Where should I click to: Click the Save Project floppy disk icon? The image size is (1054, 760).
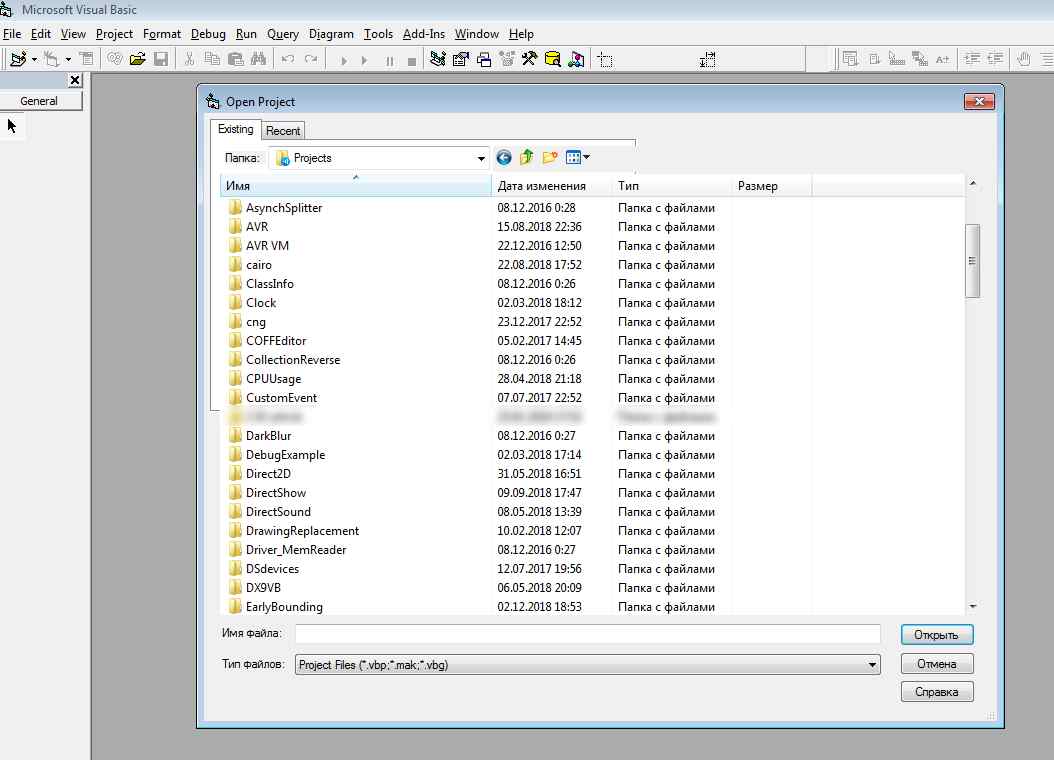pos(161,59)
